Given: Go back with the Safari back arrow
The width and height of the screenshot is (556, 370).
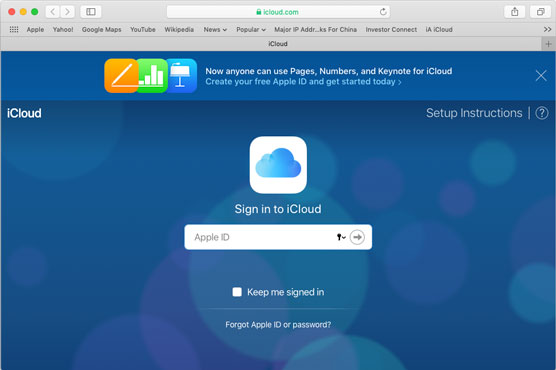Looking at the screenshot, I should click(53, 12).
